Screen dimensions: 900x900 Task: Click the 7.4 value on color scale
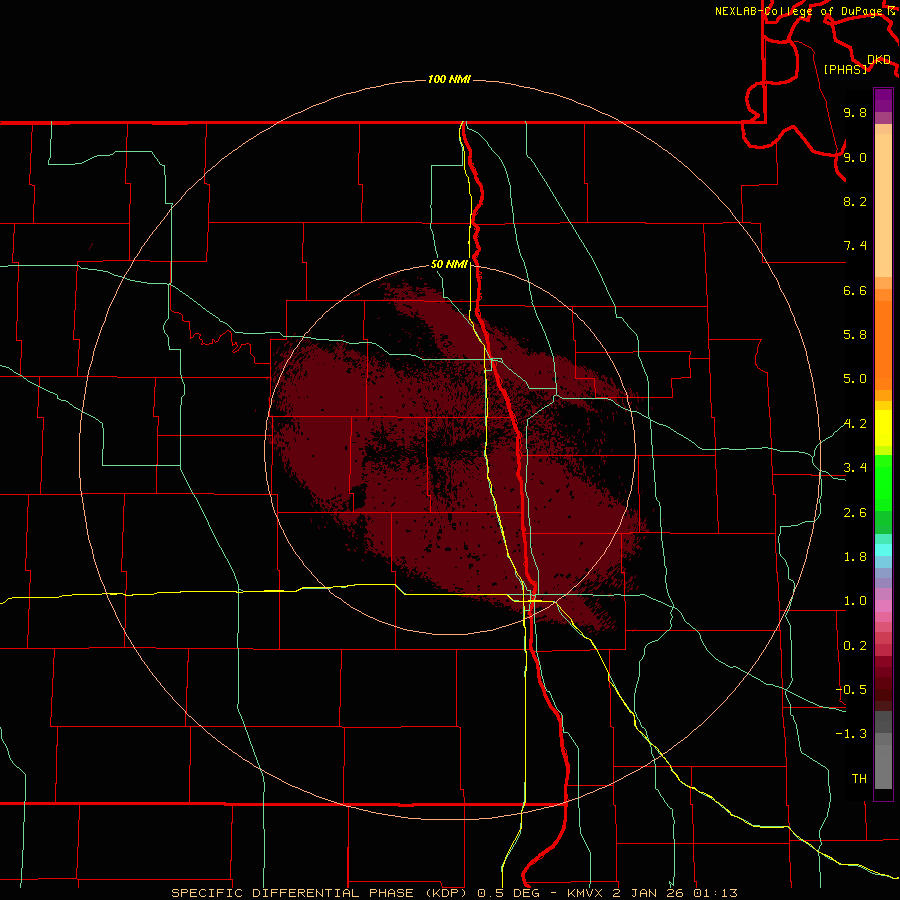(855, 246)
